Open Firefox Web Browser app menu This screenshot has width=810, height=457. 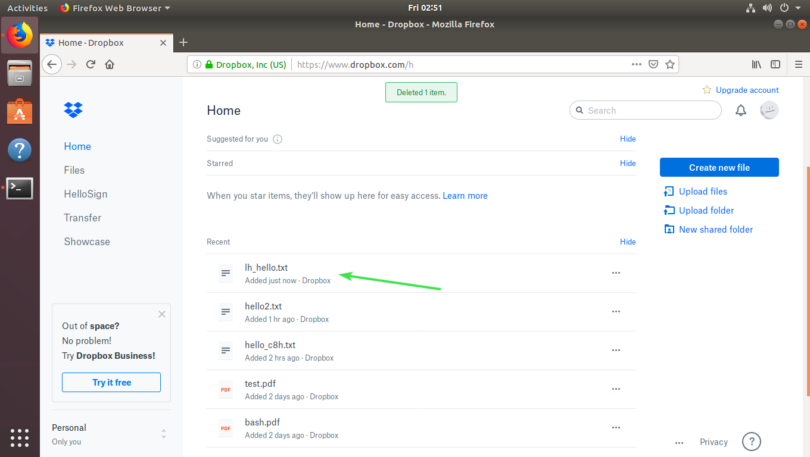(x=115, y=8)
